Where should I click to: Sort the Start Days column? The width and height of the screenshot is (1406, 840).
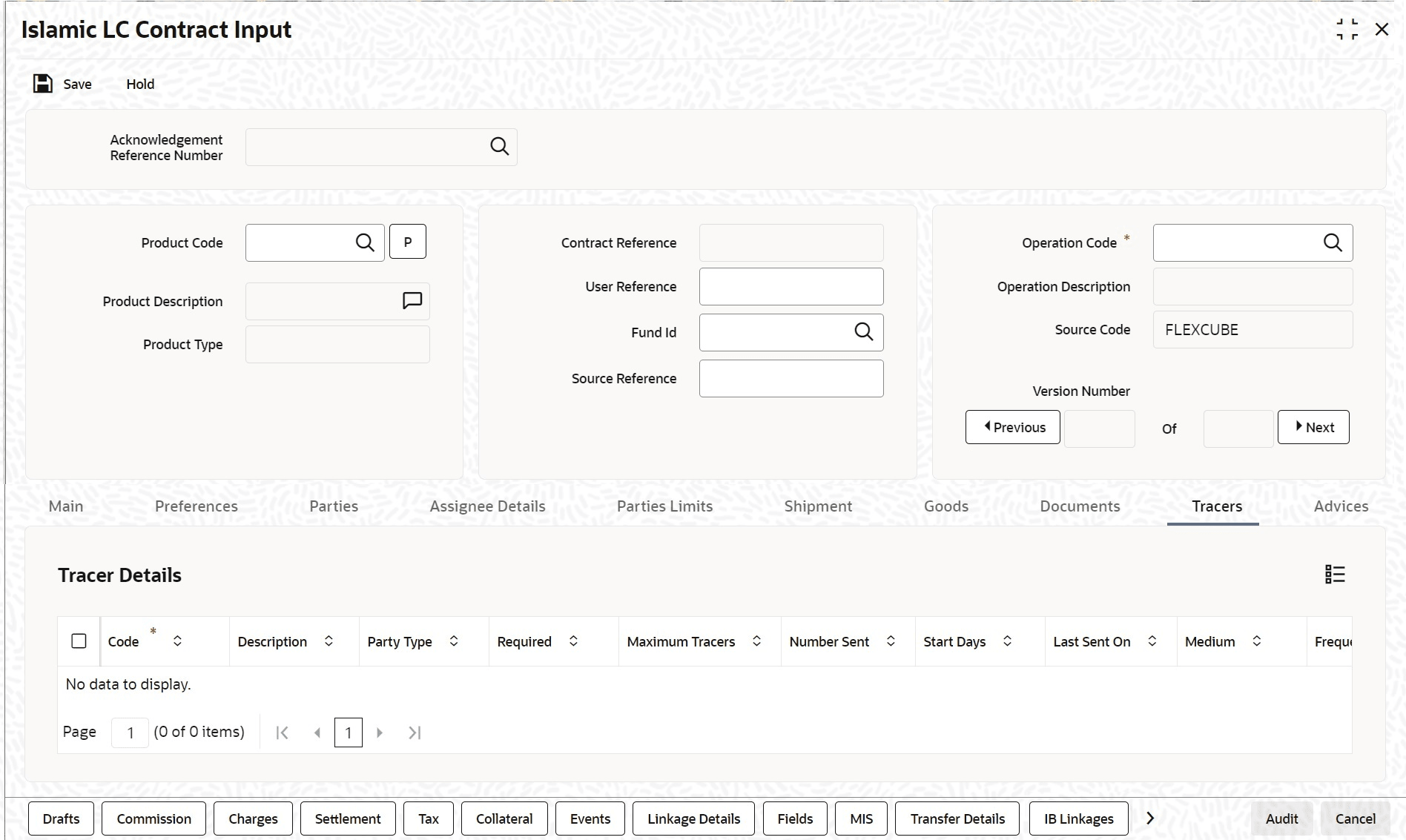(x=1007, y=641)
